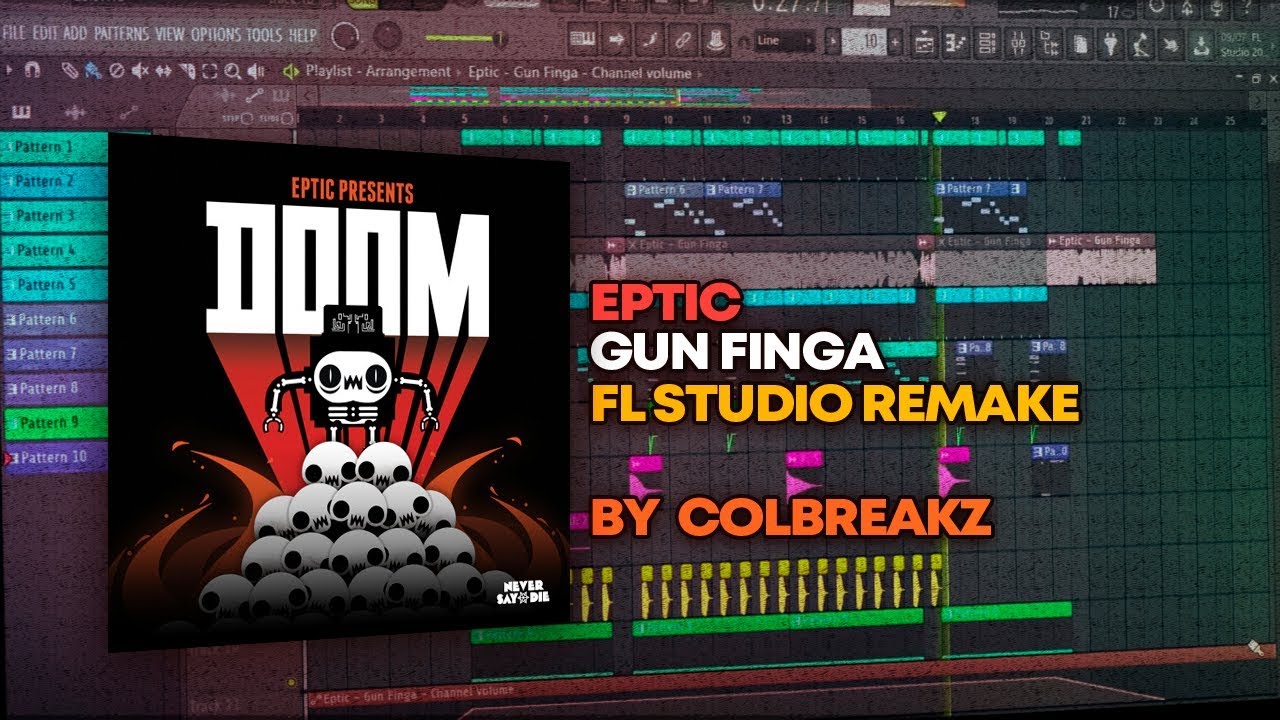Open the FILE menu
The width and height of the screenshot is (1280, 720).
[14, 34]
